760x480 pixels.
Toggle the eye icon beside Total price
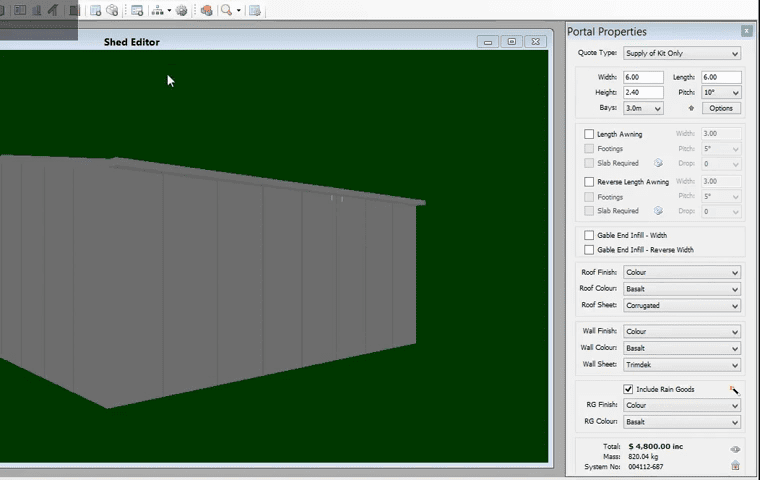pyautogui.click(x=735, y=449)
